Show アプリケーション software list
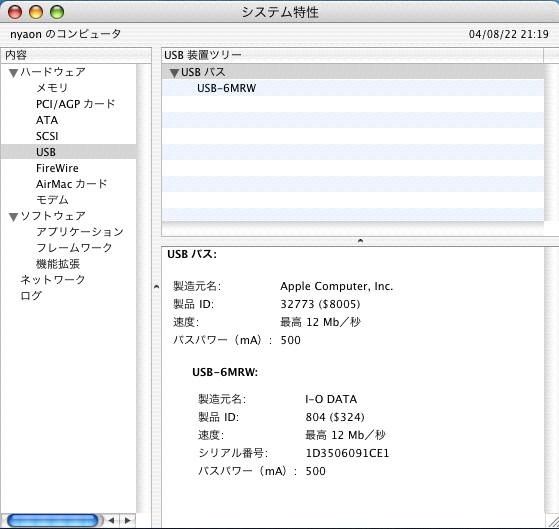 tap(80, 232)
